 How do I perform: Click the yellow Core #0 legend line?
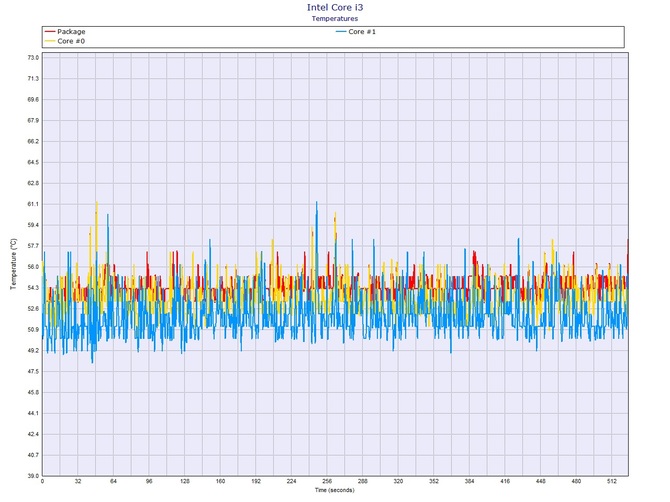tap(50, 41)
